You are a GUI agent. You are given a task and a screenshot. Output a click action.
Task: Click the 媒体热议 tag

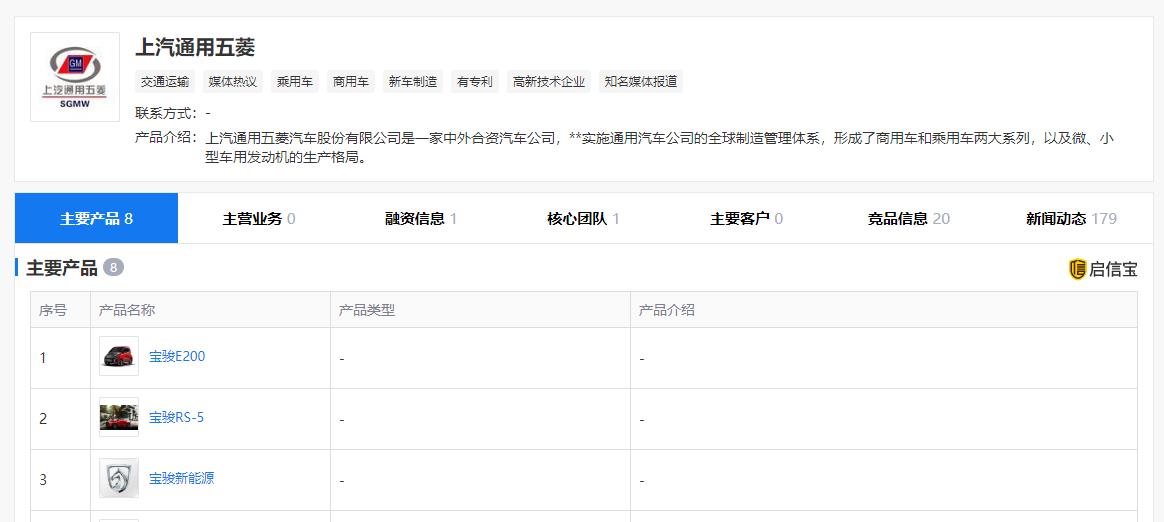tap(232, 82)
